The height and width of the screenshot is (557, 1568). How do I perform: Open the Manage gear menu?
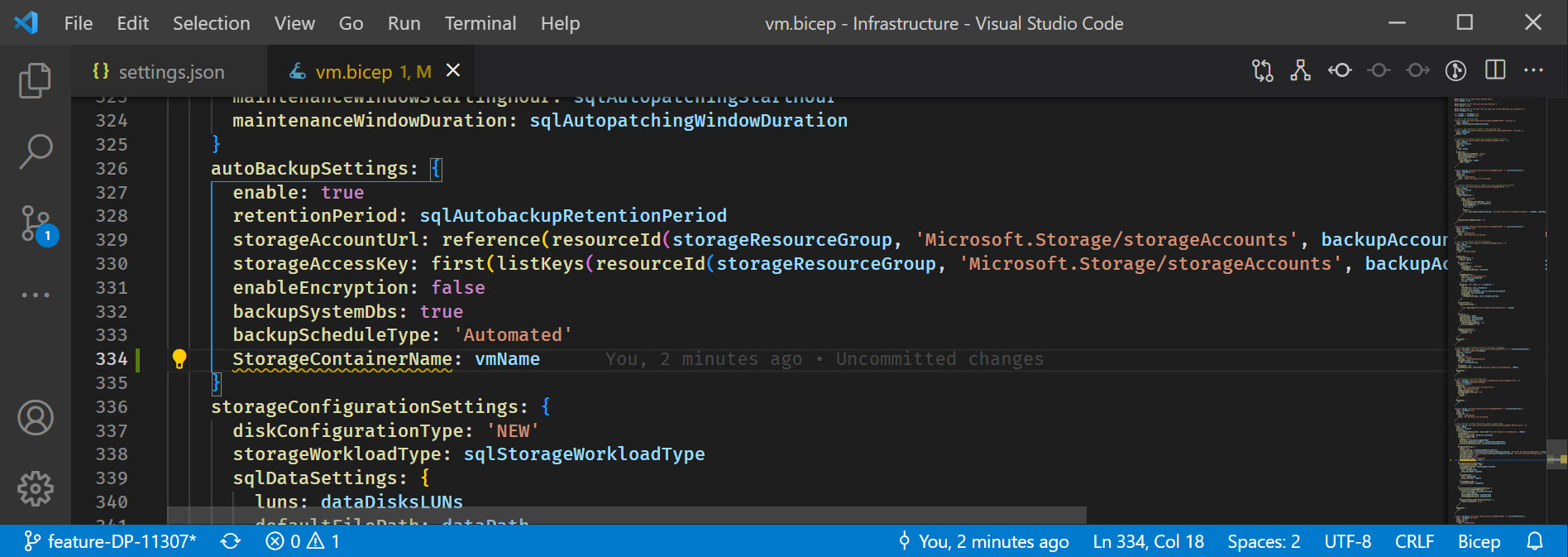pos(36,489)
